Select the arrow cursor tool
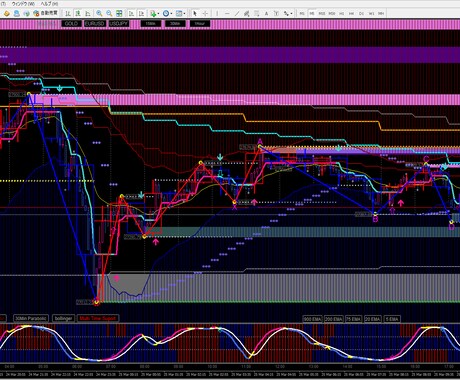The image size is (460, 380). (x=195, y=13)
